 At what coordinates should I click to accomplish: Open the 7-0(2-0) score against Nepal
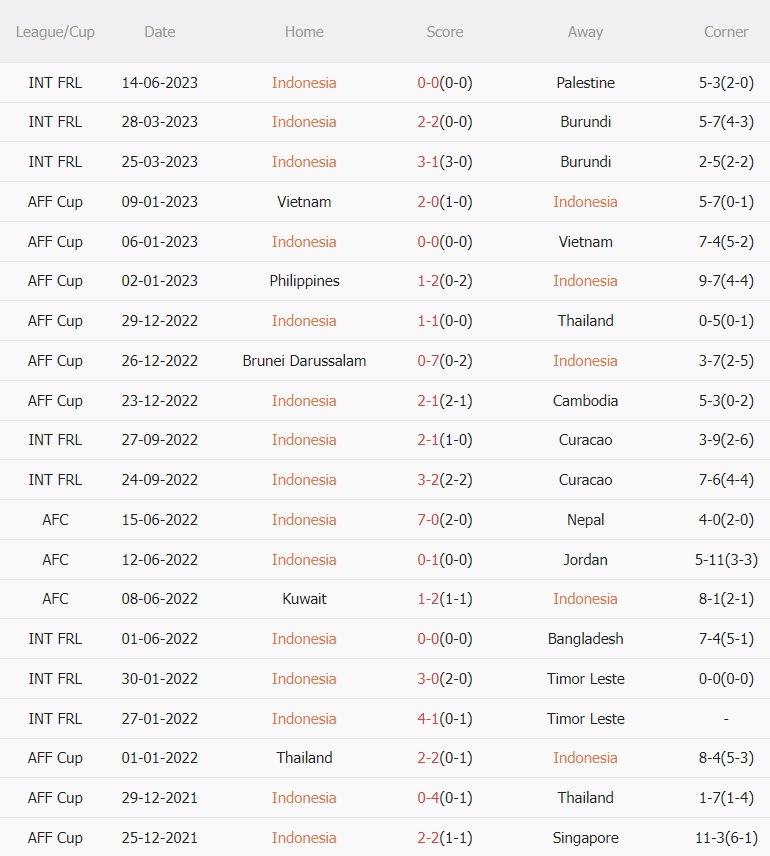(445, 520)
